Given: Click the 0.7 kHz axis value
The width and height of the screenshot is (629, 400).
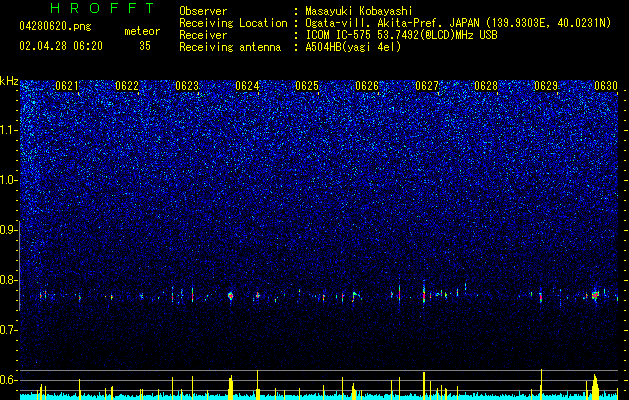Looking at the screenshot, I should 9,330.
